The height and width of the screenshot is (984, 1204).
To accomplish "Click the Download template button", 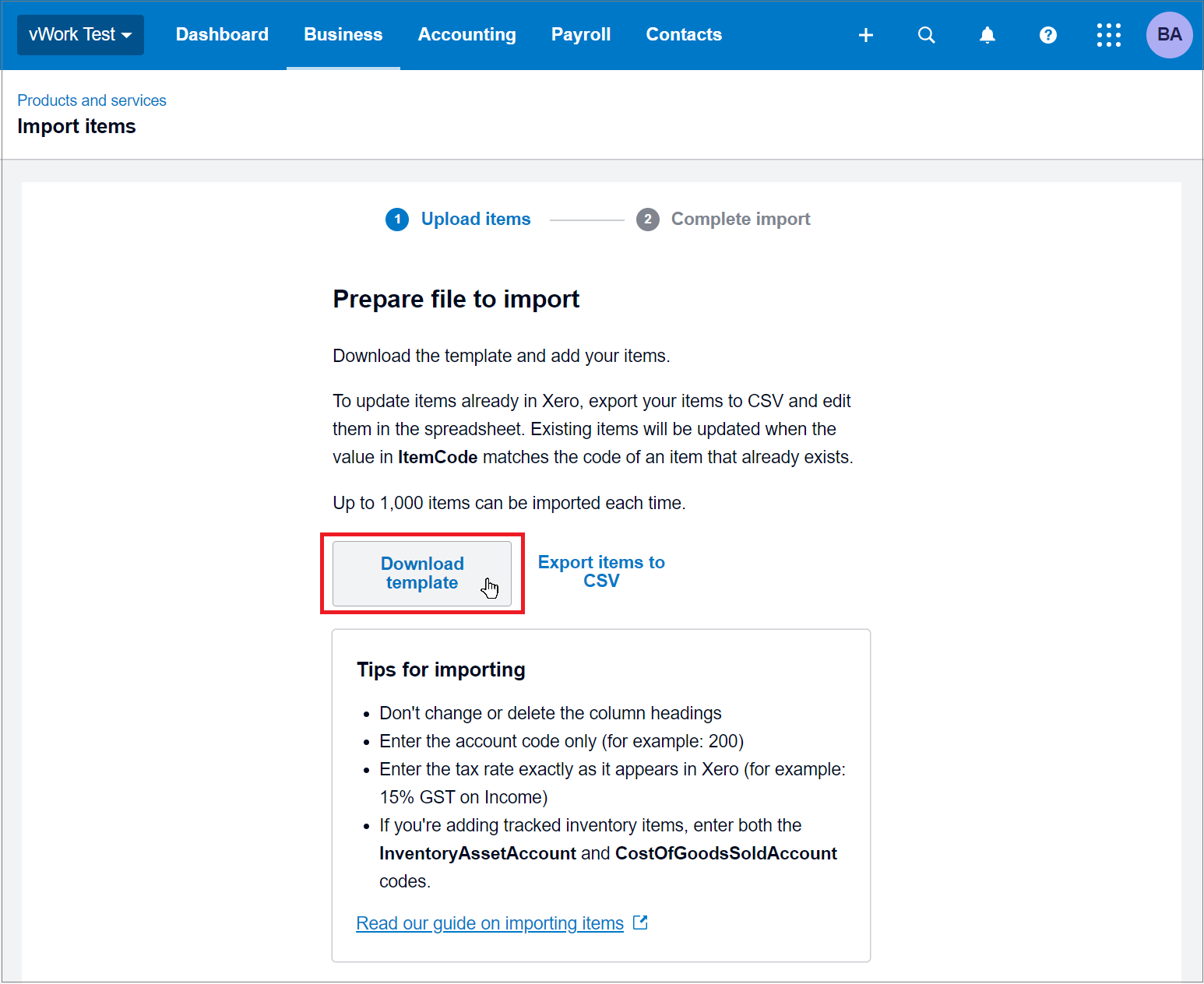I will (x=422, y=574).
